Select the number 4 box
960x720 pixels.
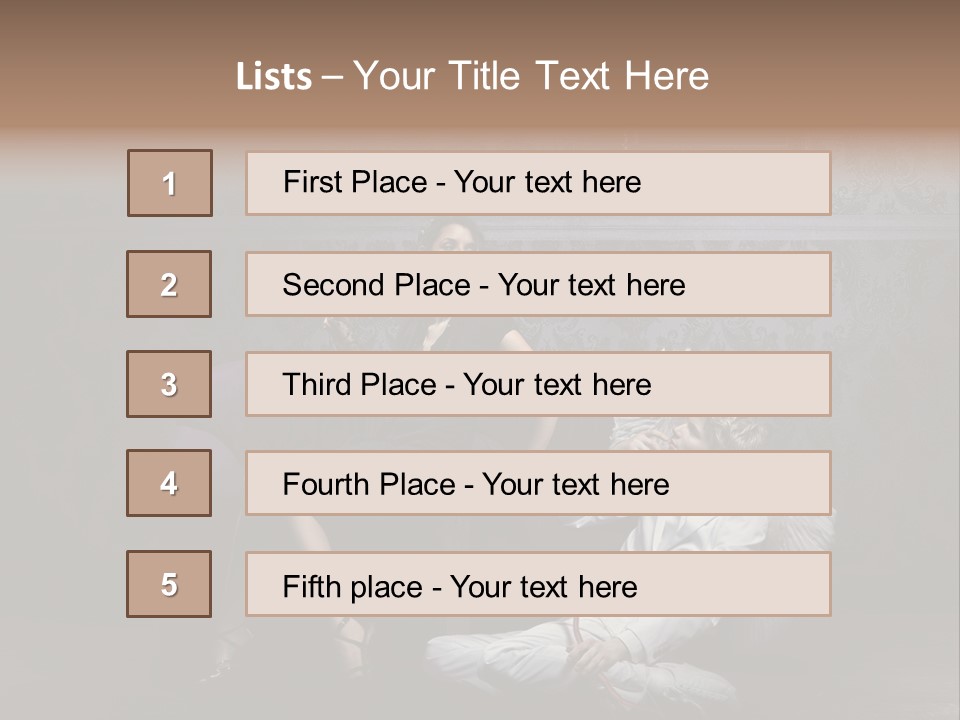click(169, 483)
